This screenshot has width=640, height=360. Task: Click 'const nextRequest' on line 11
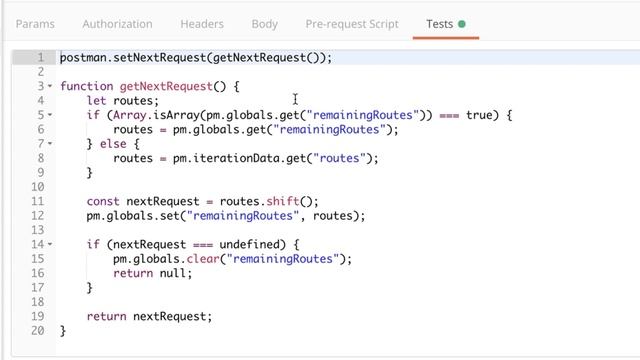point(143,201)
